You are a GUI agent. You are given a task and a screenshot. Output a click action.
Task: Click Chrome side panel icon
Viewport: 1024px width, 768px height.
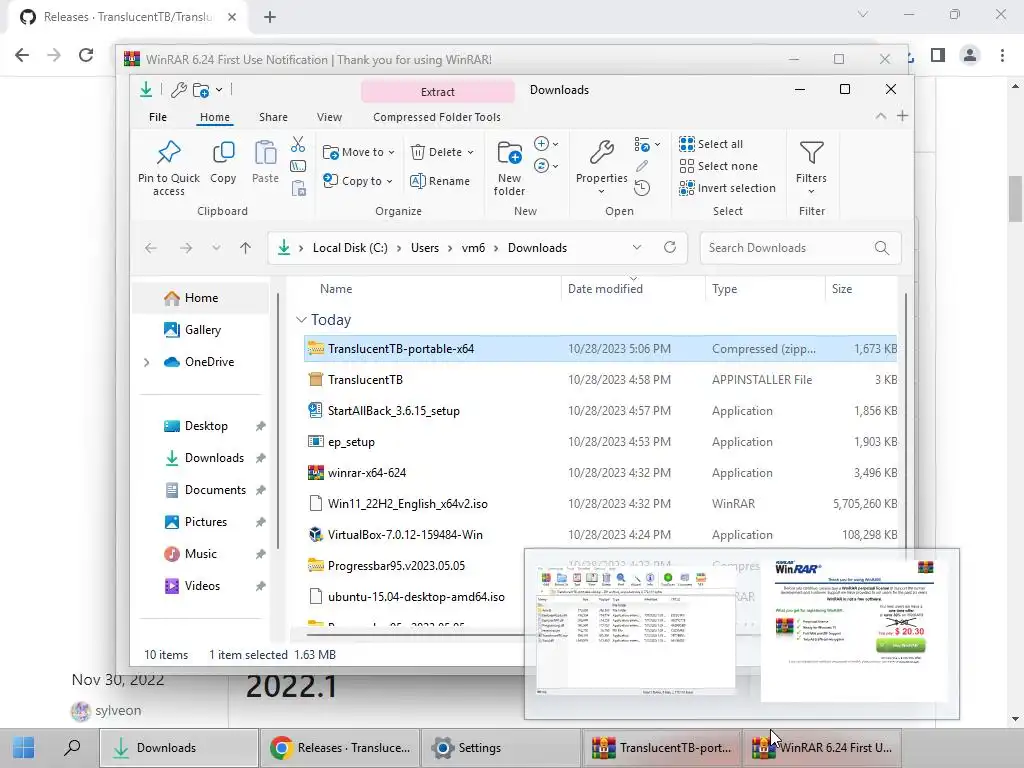point(938,55)
